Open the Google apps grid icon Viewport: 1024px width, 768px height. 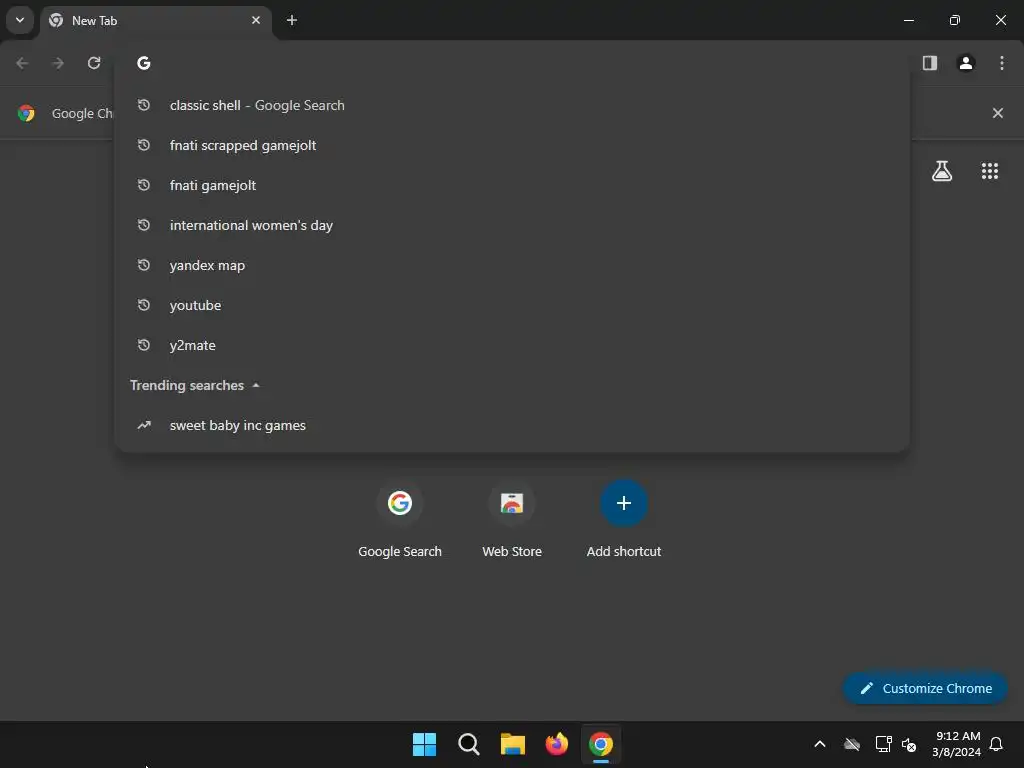[x=990, y=171]
